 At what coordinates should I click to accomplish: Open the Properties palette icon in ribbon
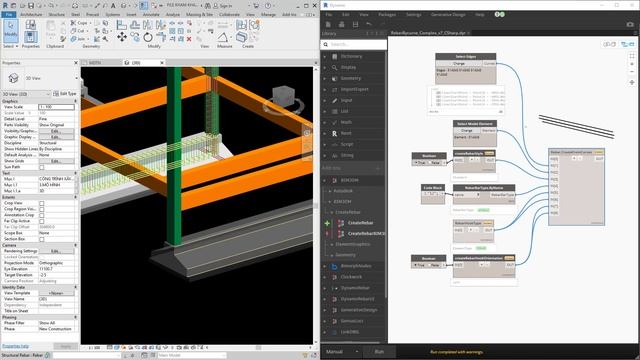[31, 36]
